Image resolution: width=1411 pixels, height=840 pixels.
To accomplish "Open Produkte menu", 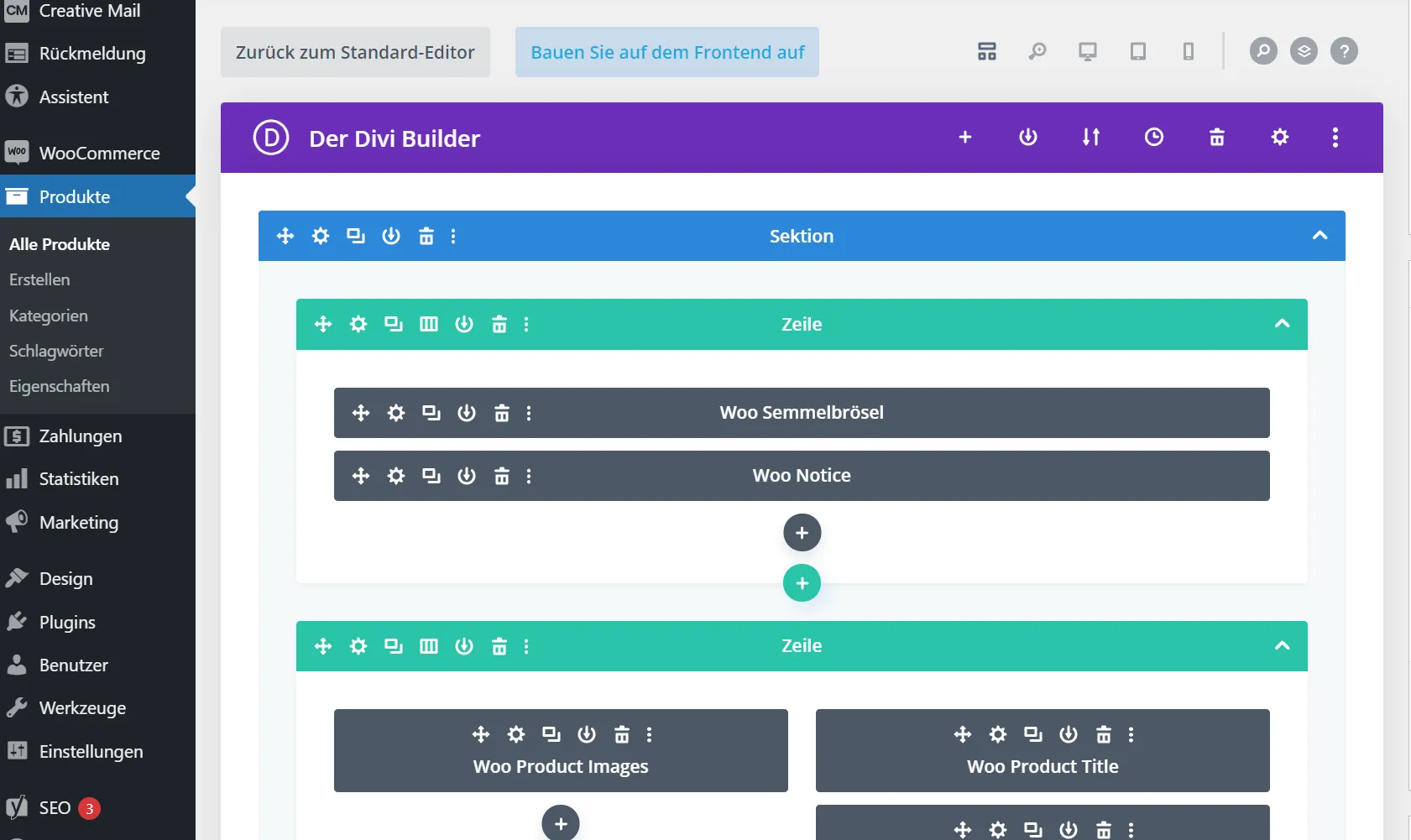I will tap(97, 196).
